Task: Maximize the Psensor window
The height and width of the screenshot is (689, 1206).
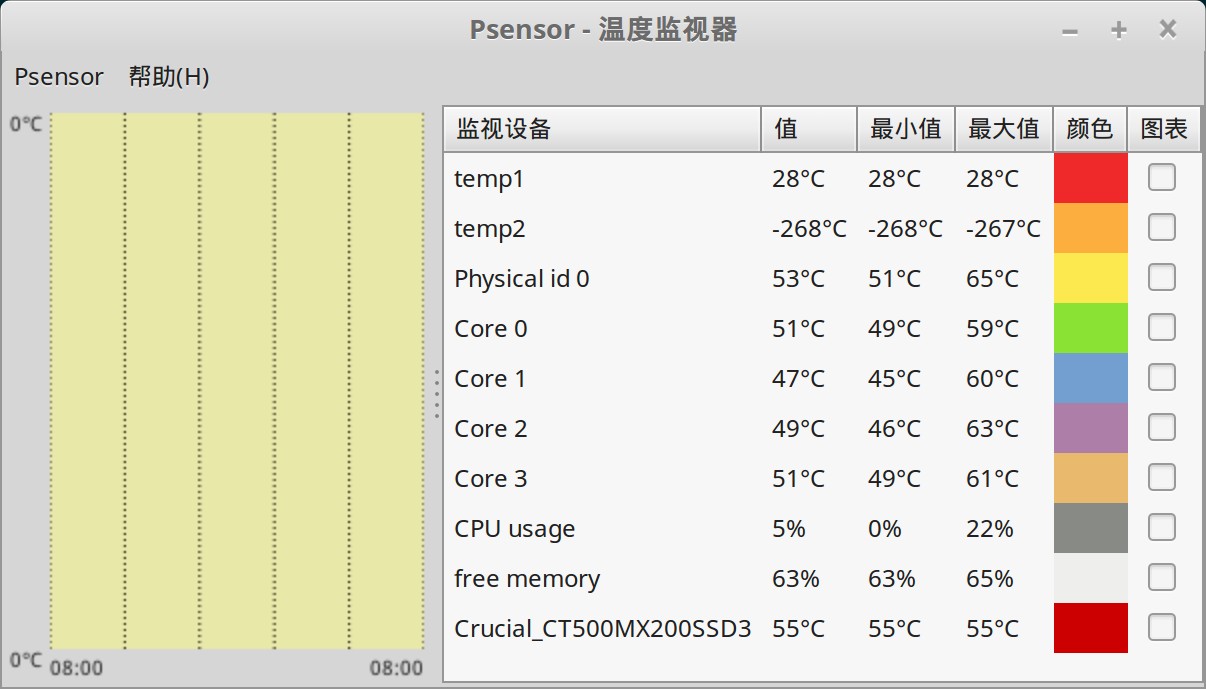Action: [1118, 30]
